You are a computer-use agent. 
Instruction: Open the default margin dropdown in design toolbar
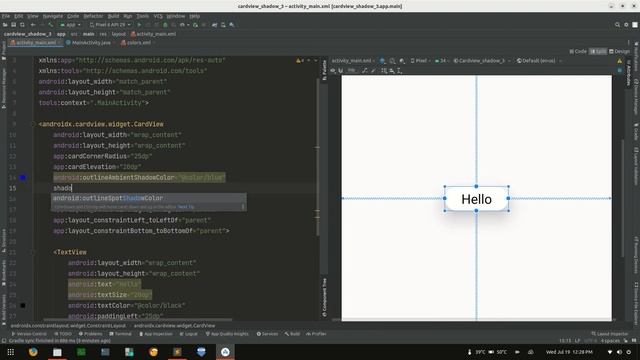point(351,71)
